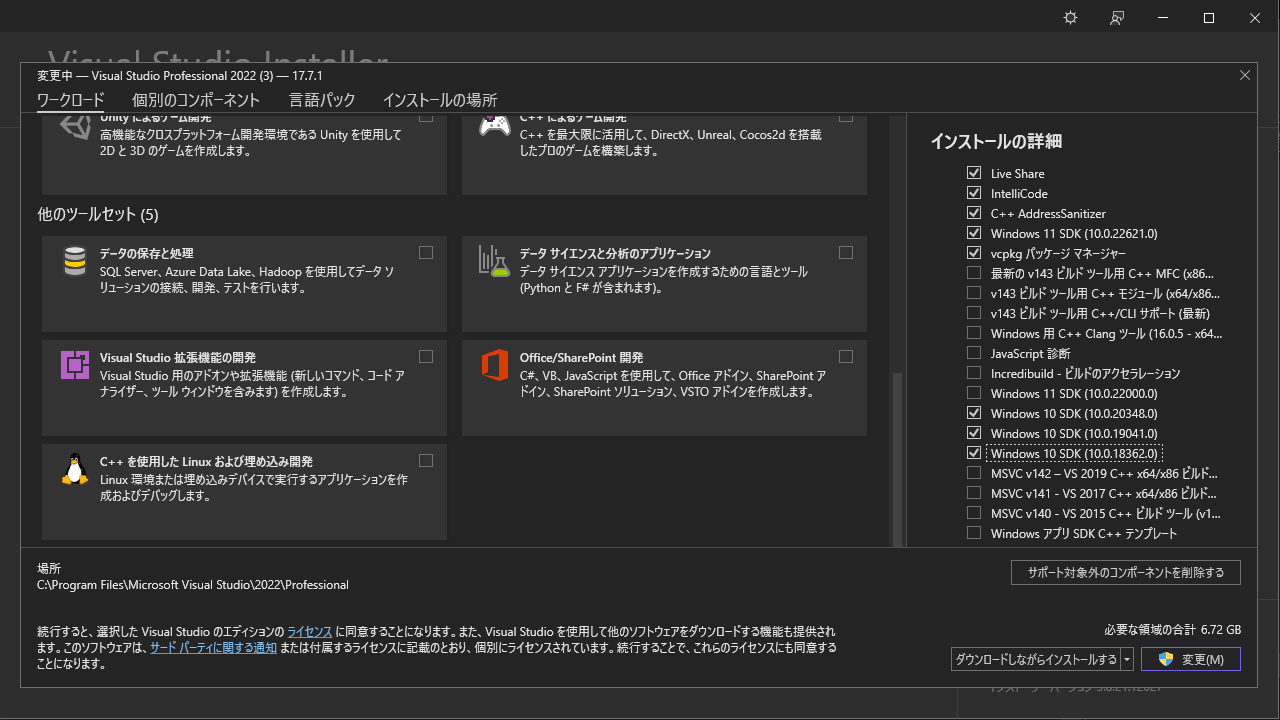Disable the Live Share component
1280x720 pixels.
point(974,172)
